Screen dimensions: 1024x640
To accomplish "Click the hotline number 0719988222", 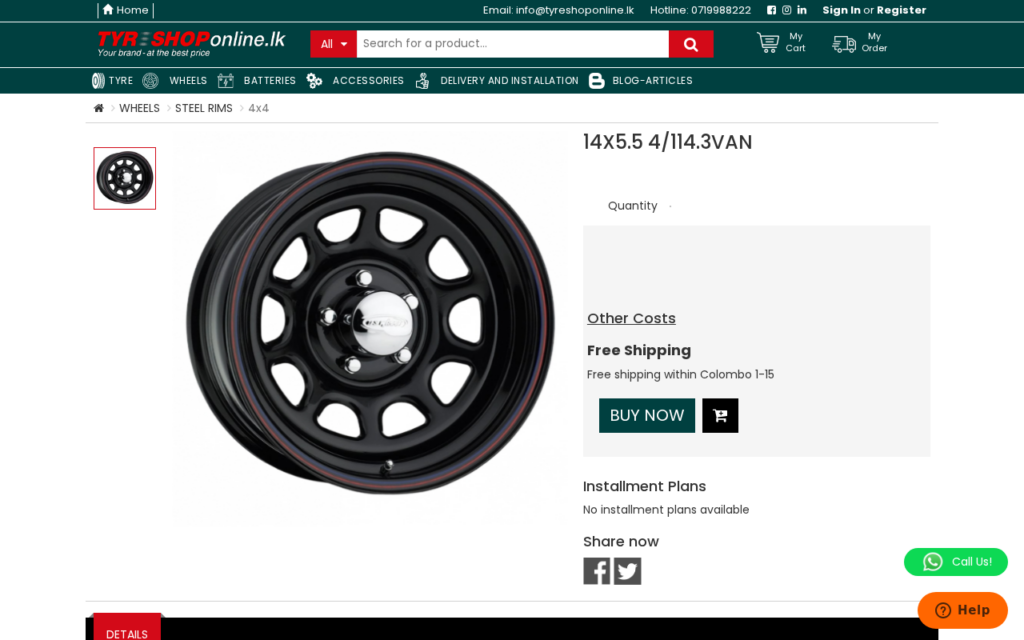I will point(721,10).
